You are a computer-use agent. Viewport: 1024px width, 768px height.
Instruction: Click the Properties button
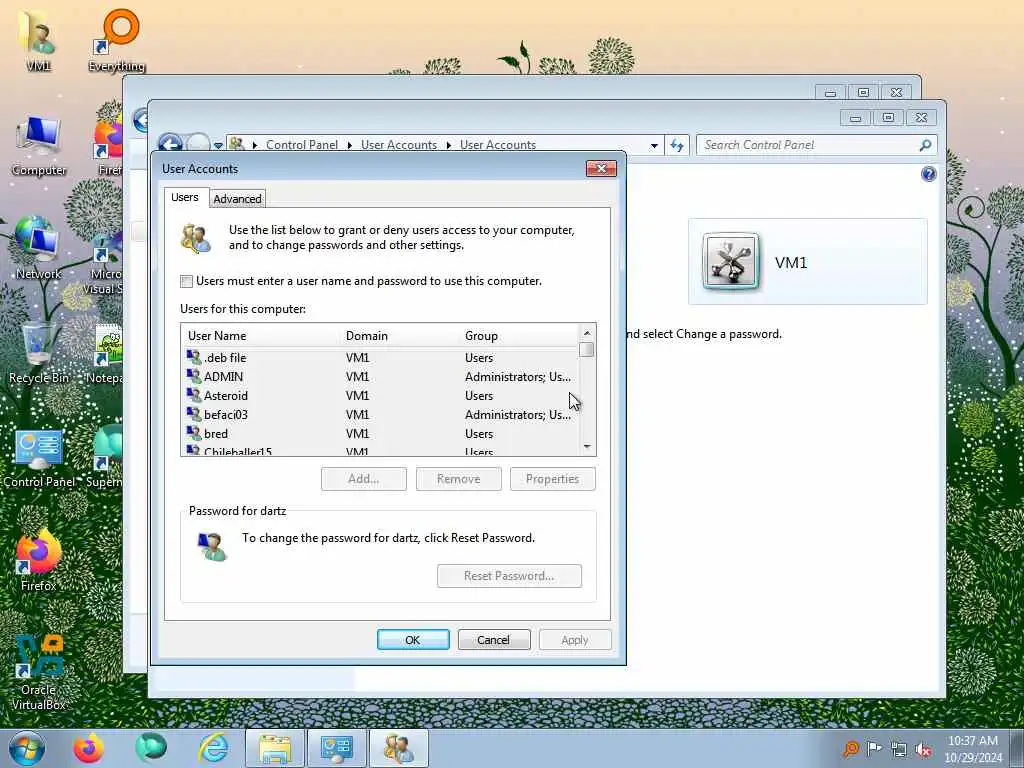coord(552,479)
